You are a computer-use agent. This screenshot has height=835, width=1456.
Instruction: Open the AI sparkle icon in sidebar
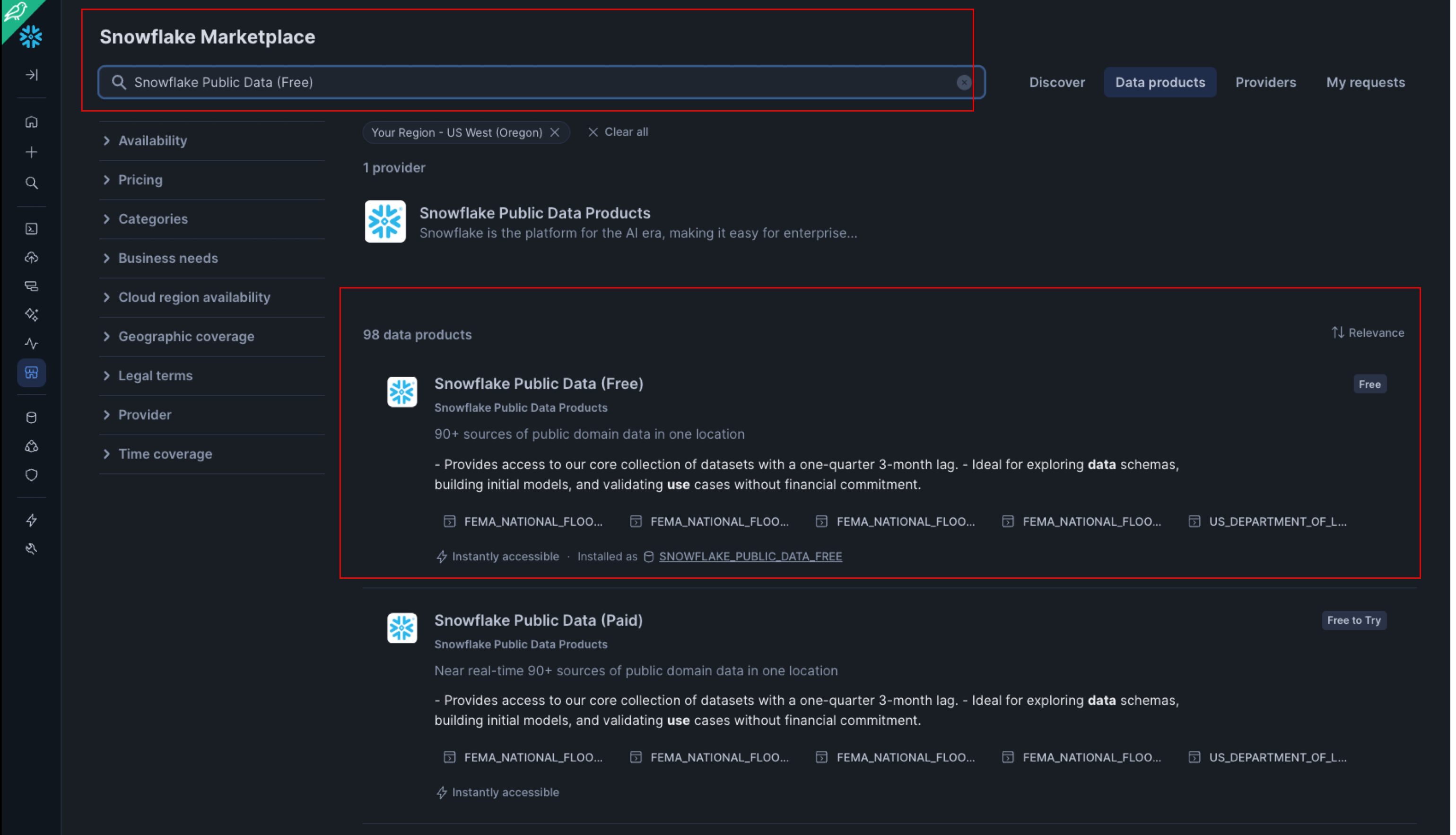click(32, 314)
